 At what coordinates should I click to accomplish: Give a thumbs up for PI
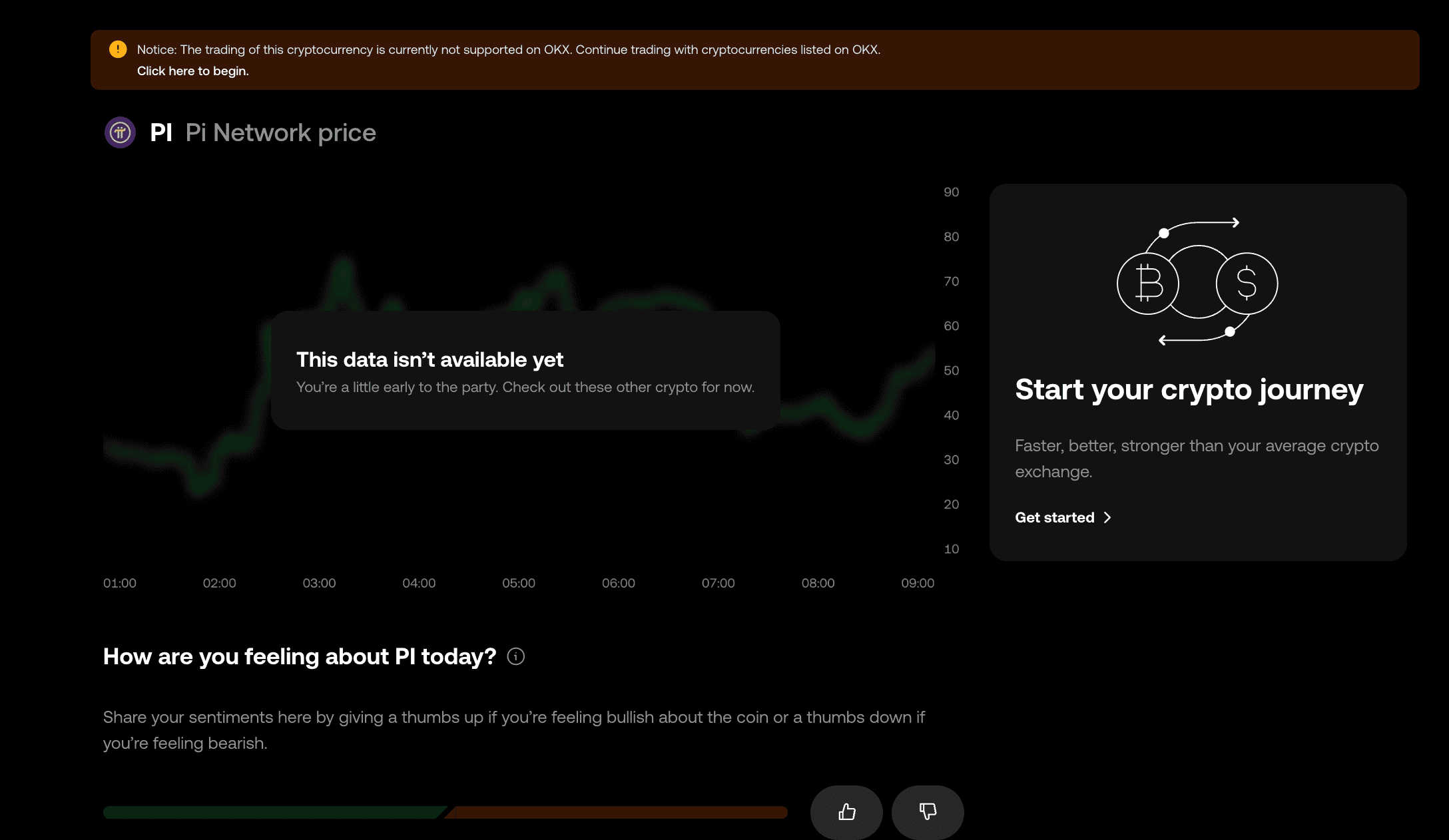coord(846,812)
